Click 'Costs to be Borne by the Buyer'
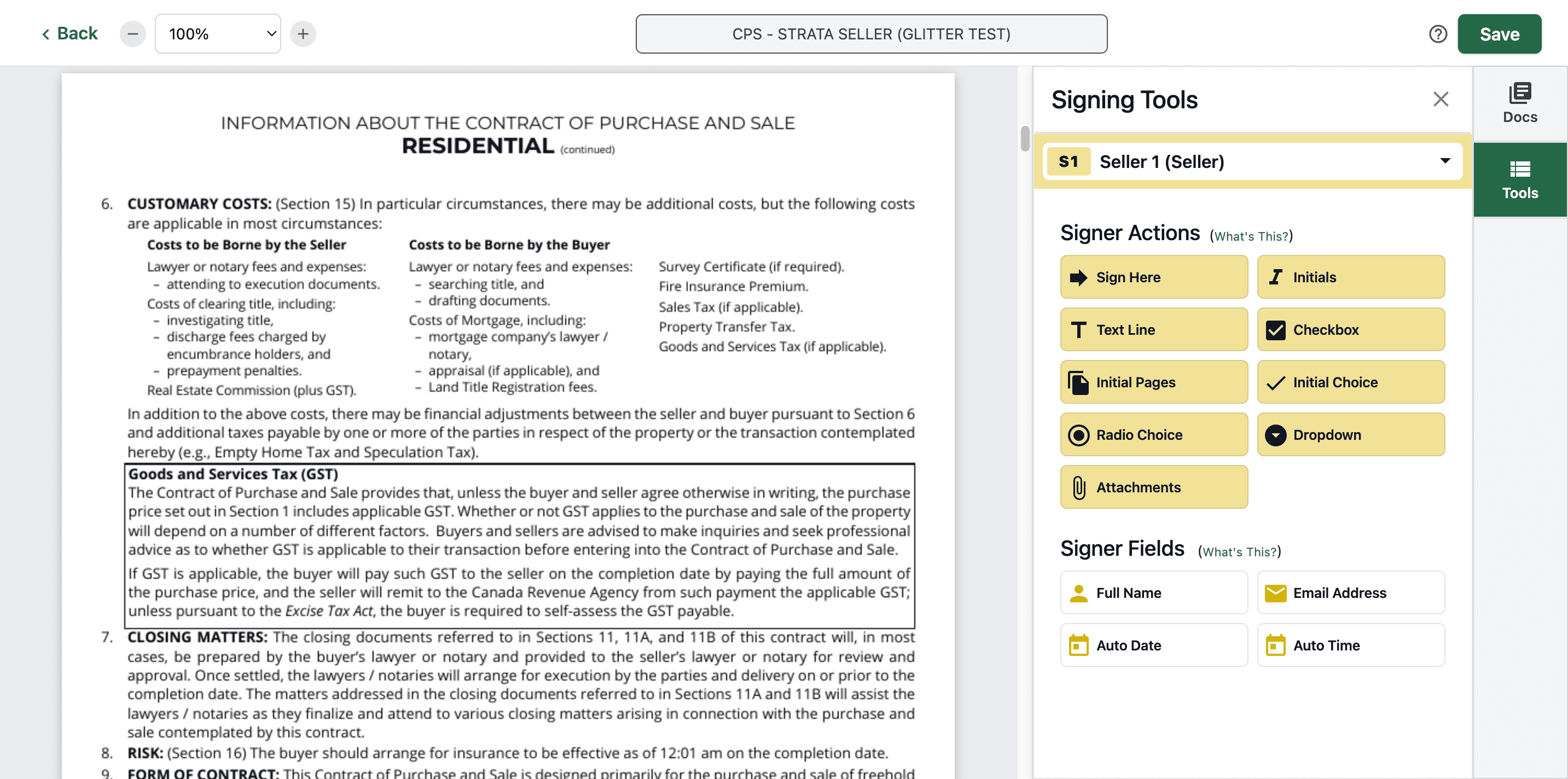 (509, 245)
